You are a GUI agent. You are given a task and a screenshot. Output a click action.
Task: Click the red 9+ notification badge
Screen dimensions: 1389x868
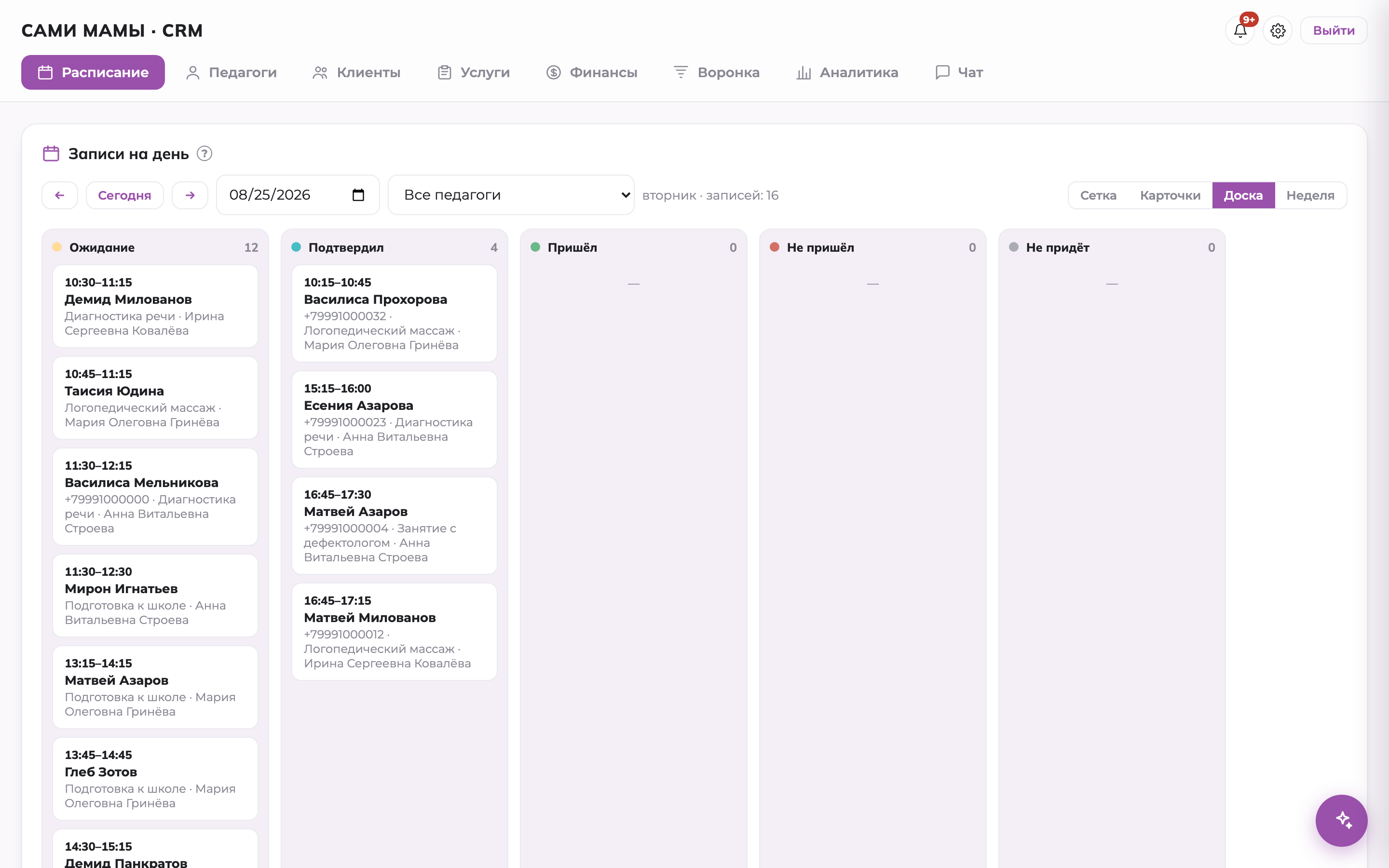click(x=1249, y=19)
